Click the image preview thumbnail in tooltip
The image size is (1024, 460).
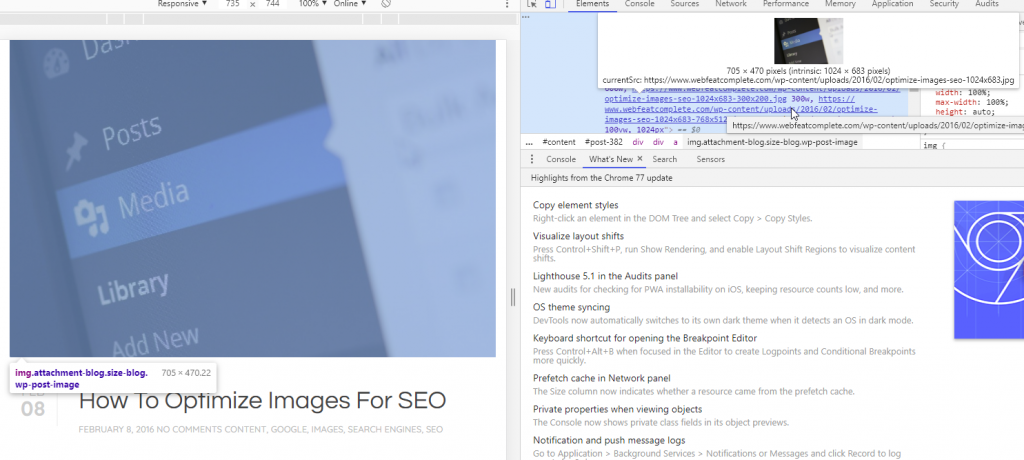[808, 41]
